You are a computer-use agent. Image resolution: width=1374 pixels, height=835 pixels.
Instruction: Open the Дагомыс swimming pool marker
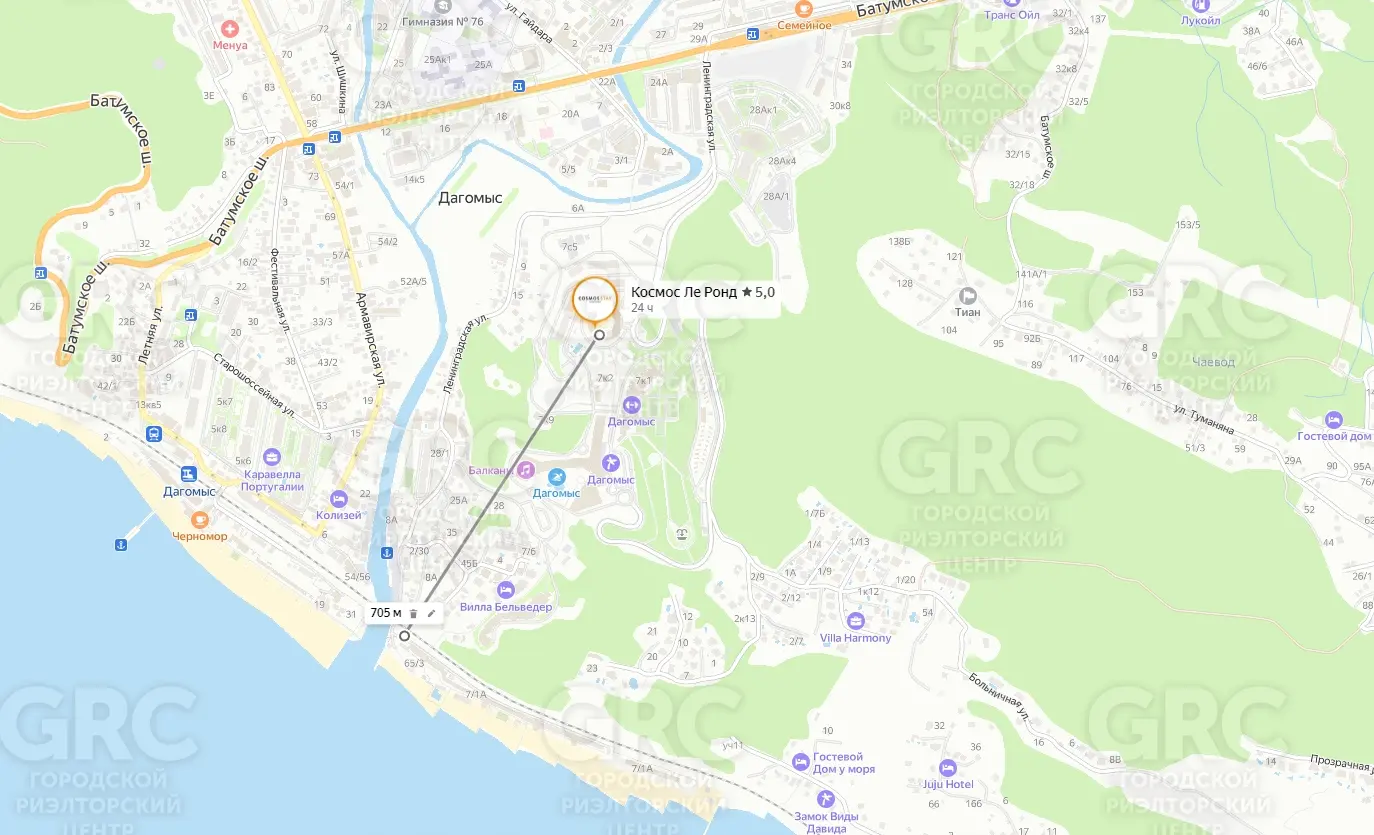tap(555, 476)
